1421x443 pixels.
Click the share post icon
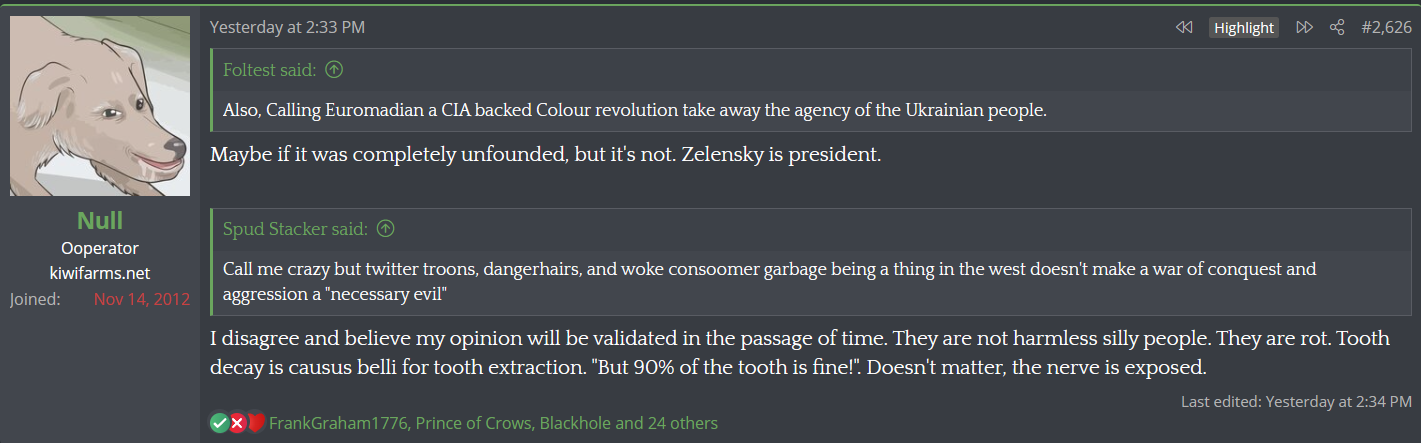[1337, 28]
